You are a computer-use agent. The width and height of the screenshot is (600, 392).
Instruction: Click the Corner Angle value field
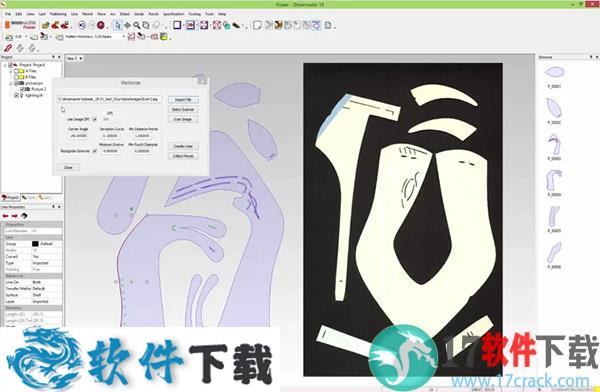pos(78,136)
